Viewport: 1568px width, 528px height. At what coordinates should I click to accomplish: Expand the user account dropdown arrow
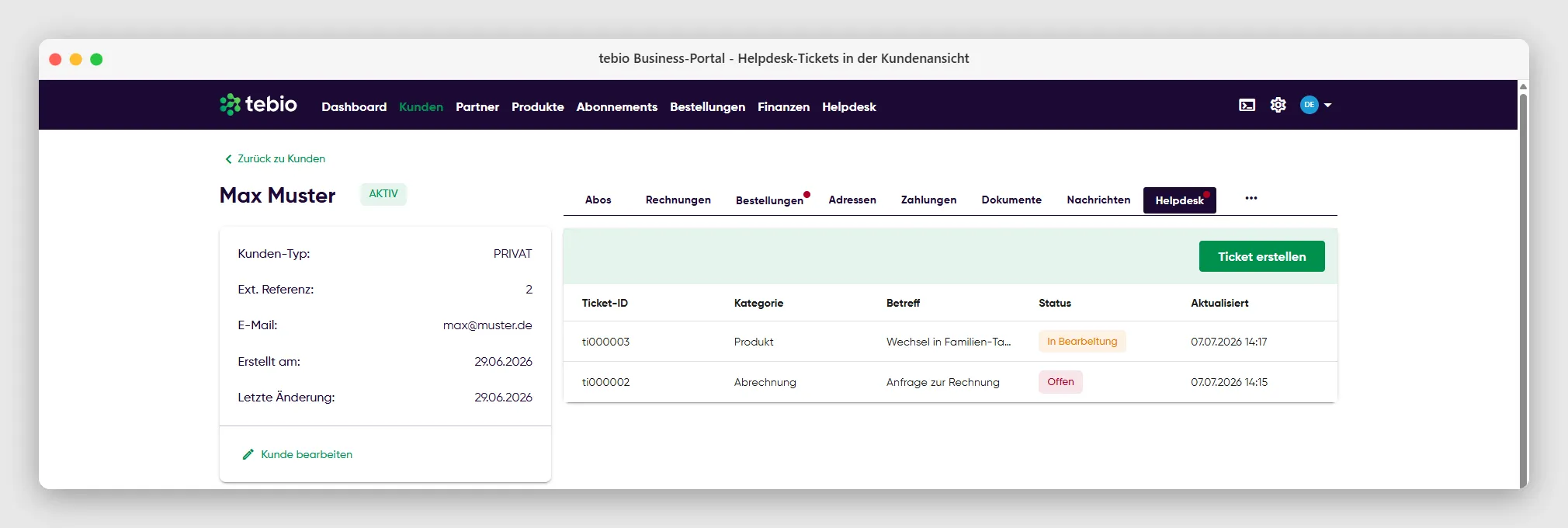(x=1327, y=105)
